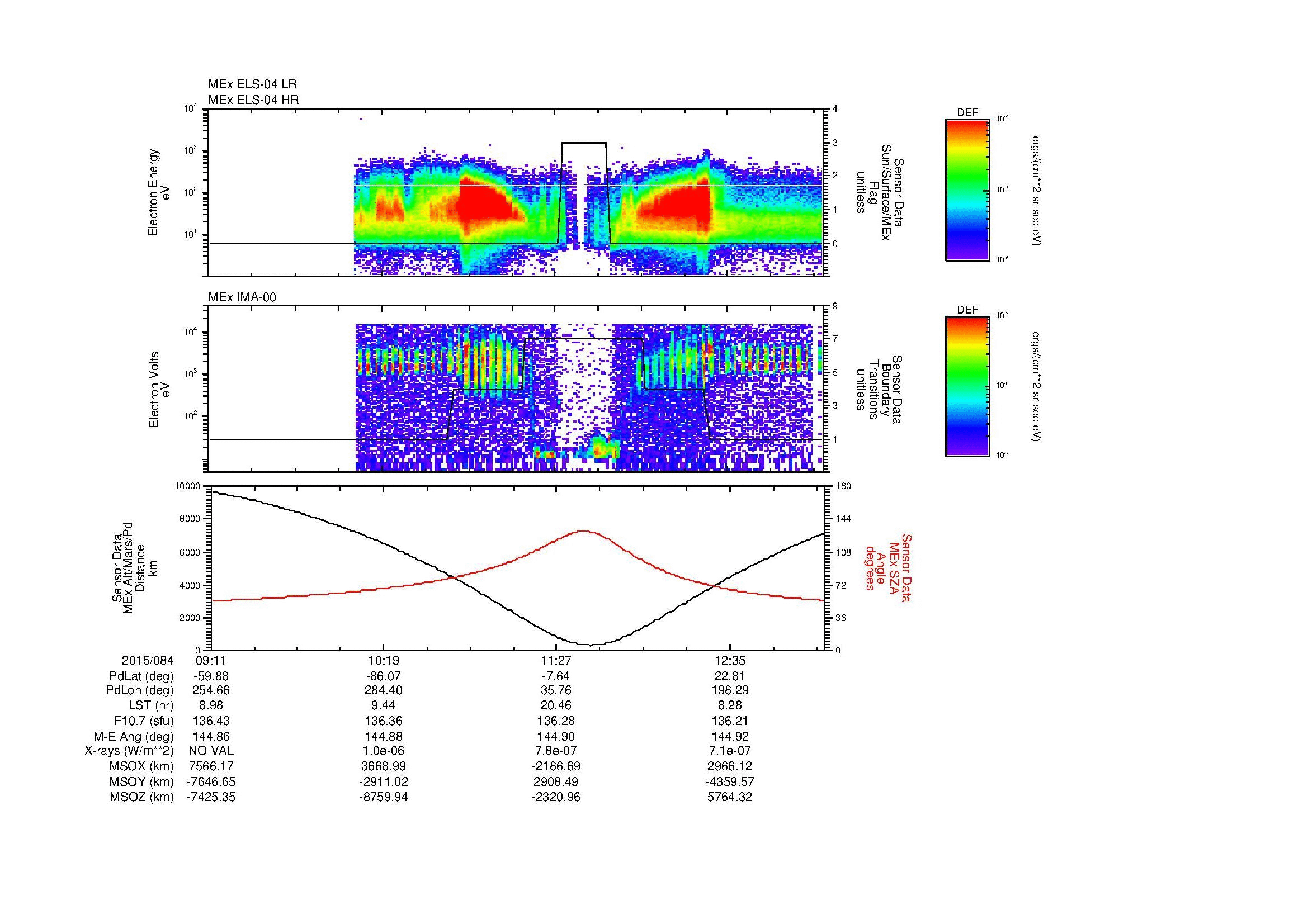Image resolution: width=1308 pixels, height=924 pixels.
Task: Click the time tick label '09:11'
Action: coord(211,661)
